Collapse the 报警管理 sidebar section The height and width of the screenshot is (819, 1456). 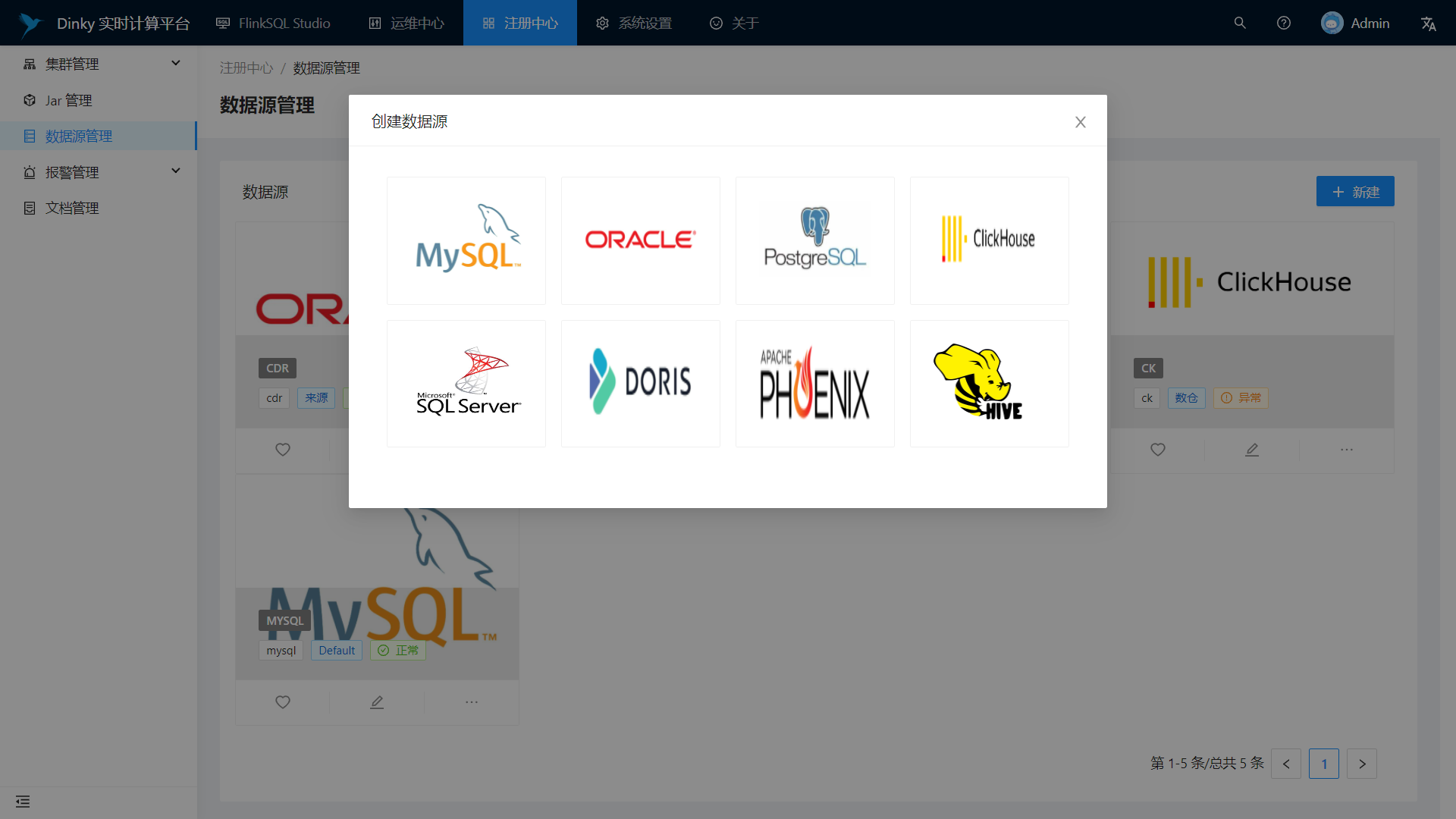[175, 171]
